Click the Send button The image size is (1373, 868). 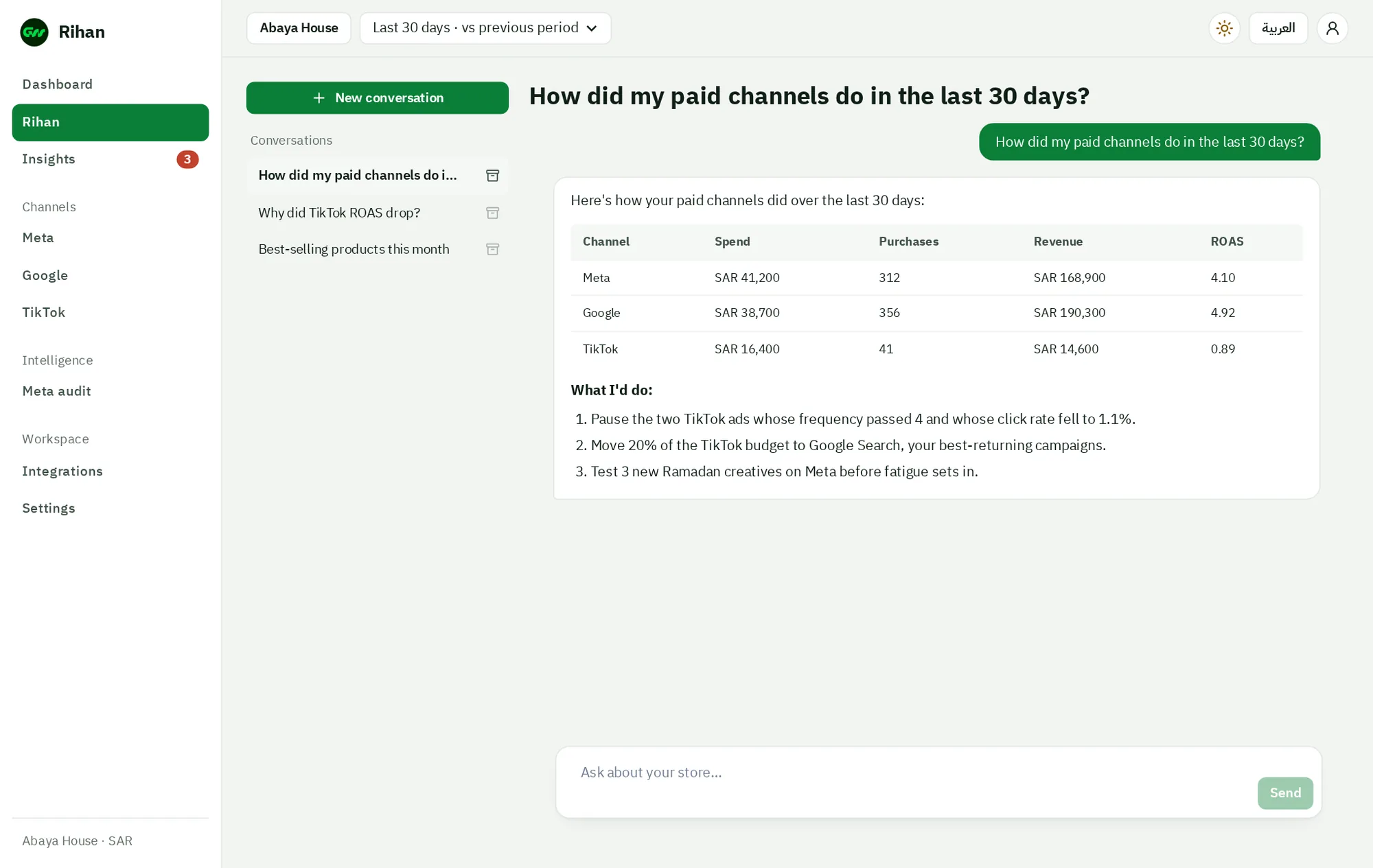[1285, 793]
